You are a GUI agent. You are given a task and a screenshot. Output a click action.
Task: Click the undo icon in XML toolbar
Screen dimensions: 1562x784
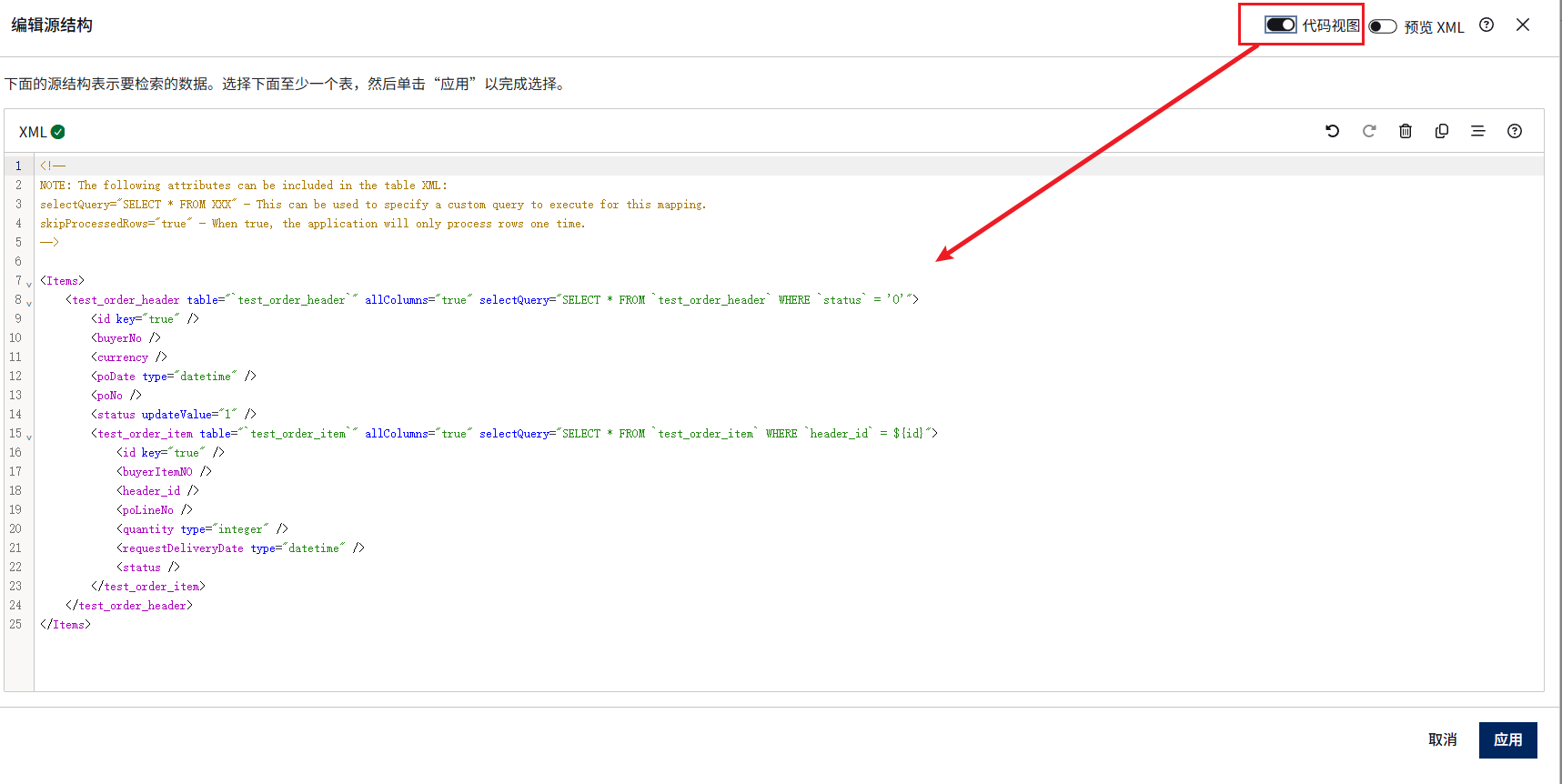tap(1333, 131)
